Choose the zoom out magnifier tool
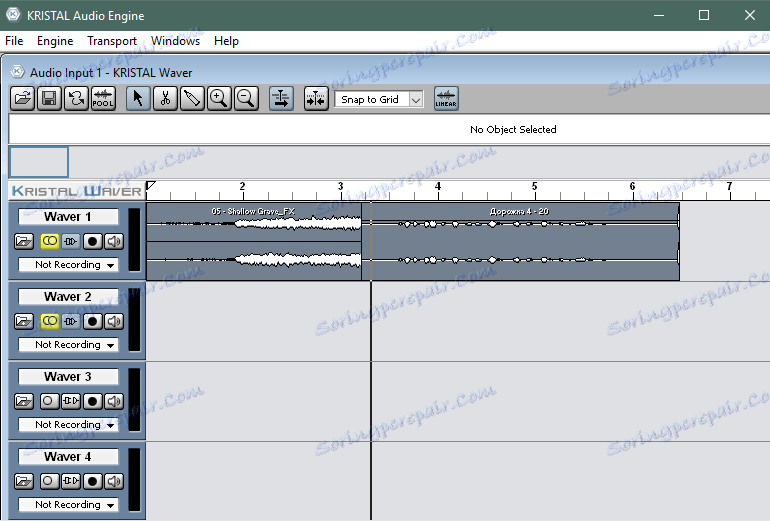The height and width of the screenshot is (522, 770). click(x=246, y=99)
